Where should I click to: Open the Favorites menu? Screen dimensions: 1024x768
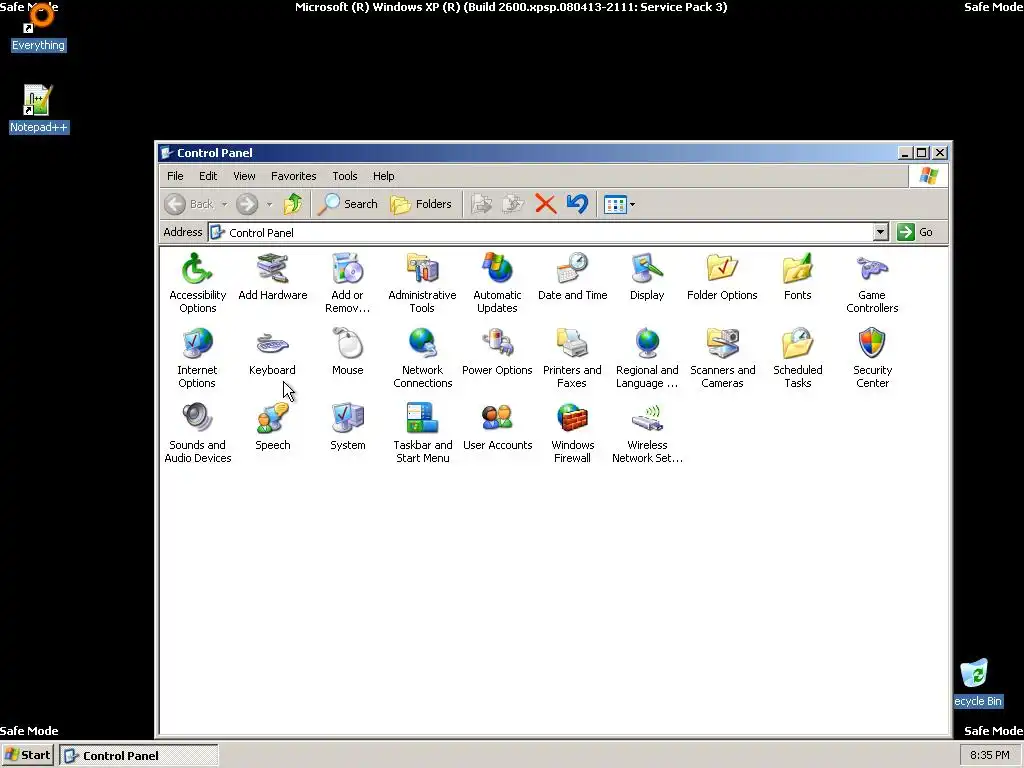pyautogui.click(x=293, y=176)
